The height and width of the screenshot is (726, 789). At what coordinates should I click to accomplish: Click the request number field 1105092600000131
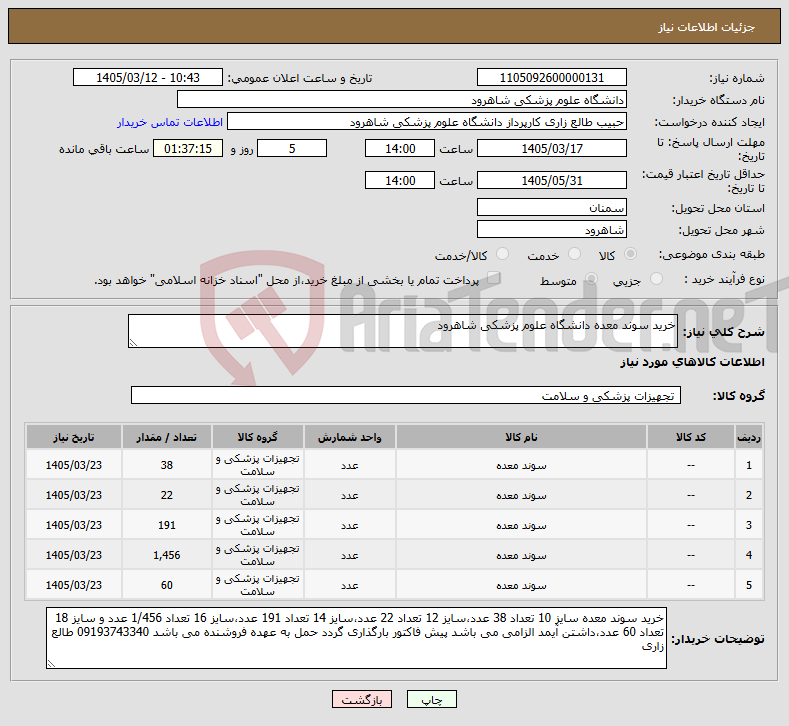coord(551,77)
